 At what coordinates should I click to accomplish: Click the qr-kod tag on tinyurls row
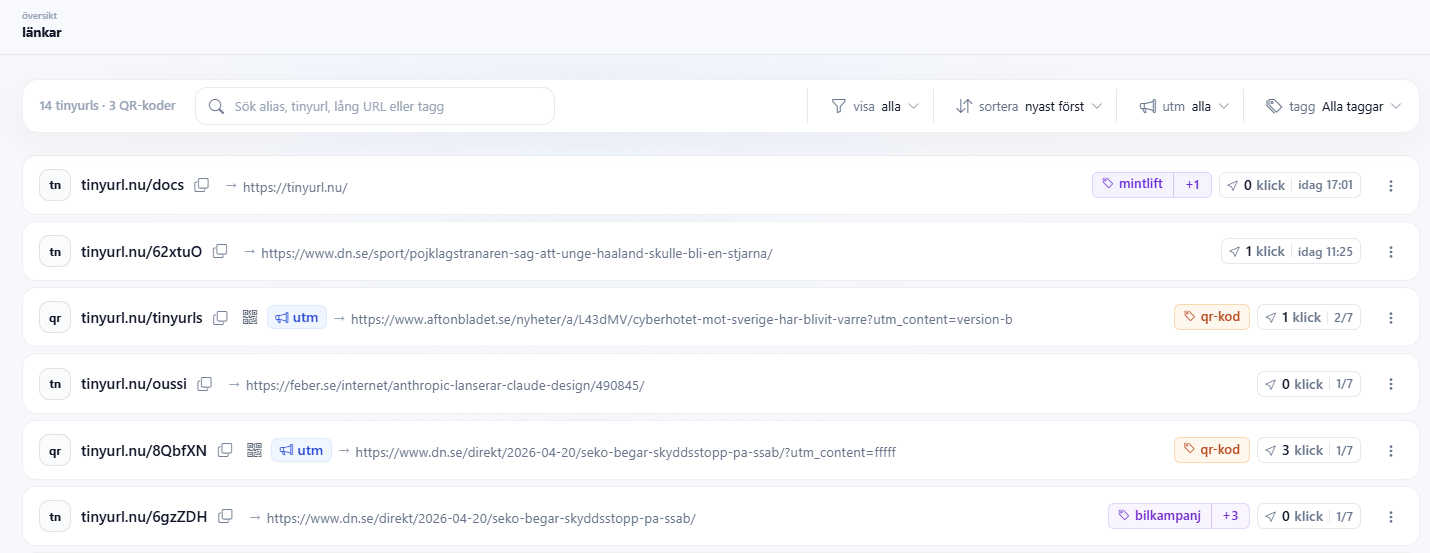[1212, 317]
